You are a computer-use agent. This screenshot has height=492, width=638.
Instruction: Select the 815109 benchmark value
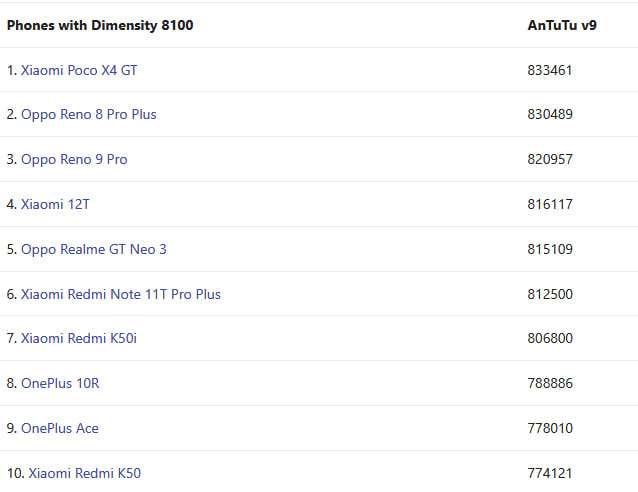pos(550,249)
